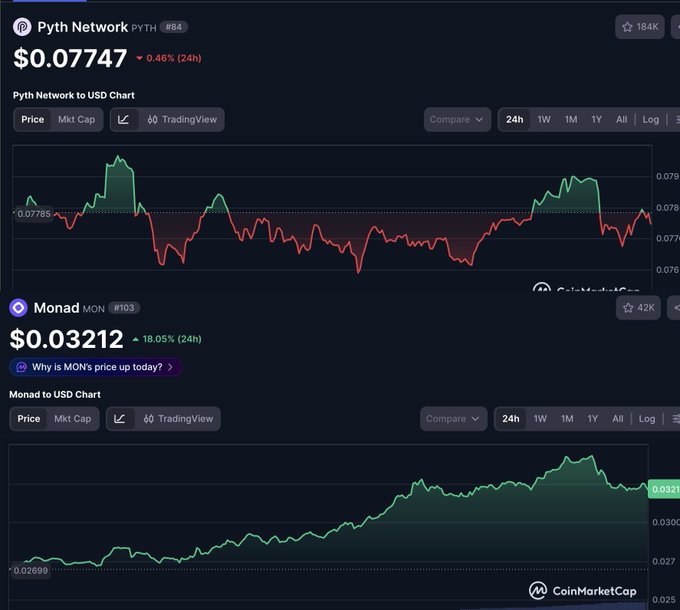680x610 pixels.
Task: Click the 18.05% (24h) change label
Action: click(x=167, y=339)
